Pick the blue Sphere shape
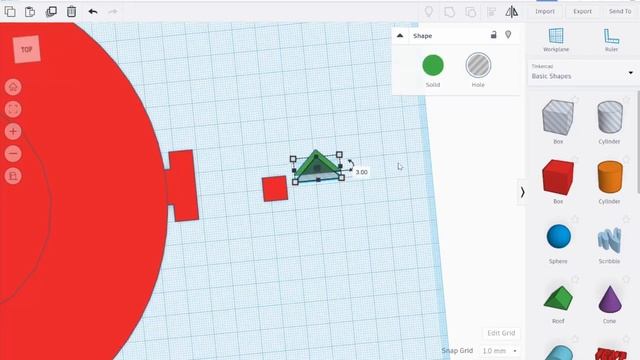 point(558,236)
